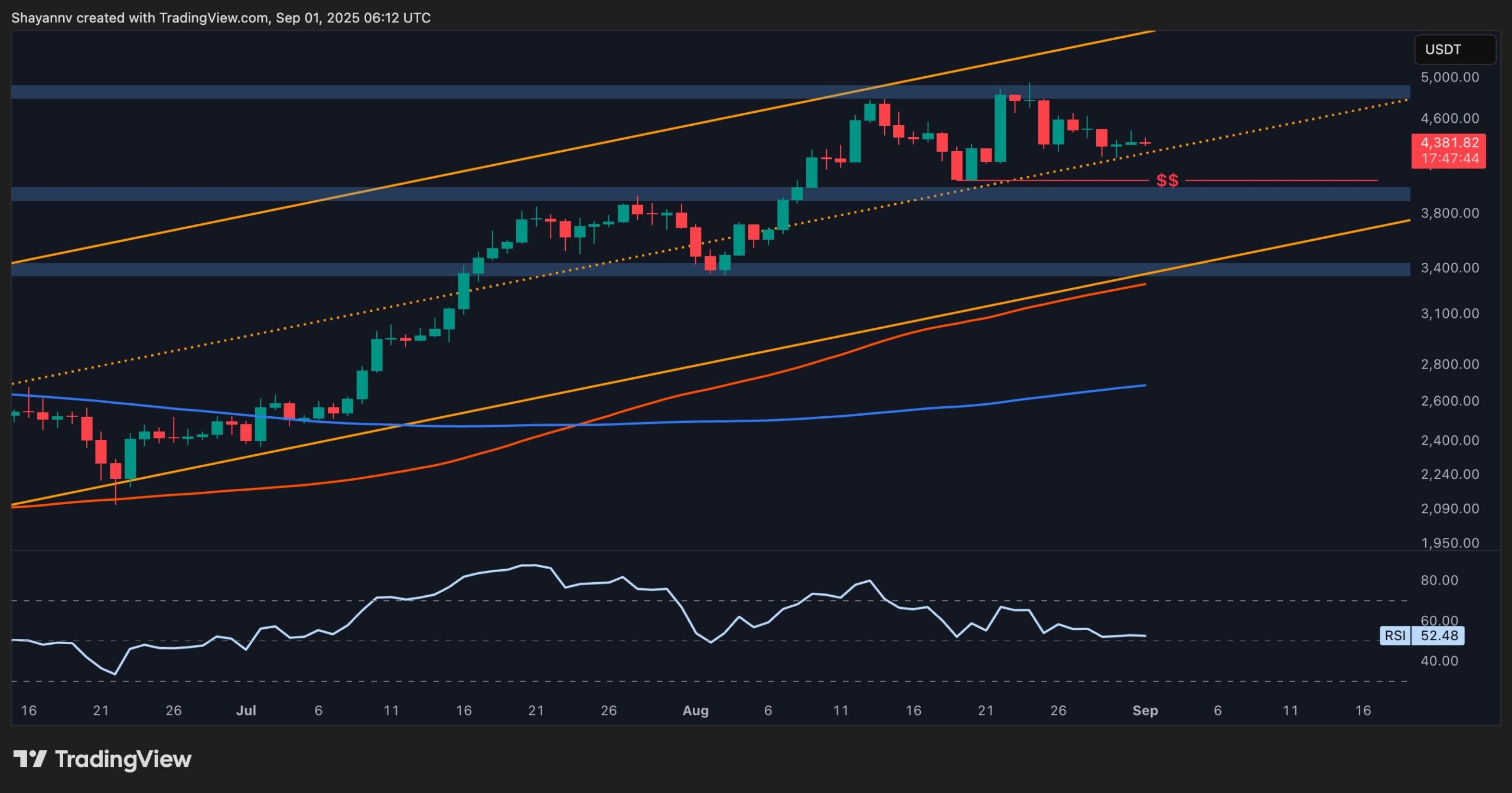Click the countdown timer 17:47:44

coord(1449,159)
